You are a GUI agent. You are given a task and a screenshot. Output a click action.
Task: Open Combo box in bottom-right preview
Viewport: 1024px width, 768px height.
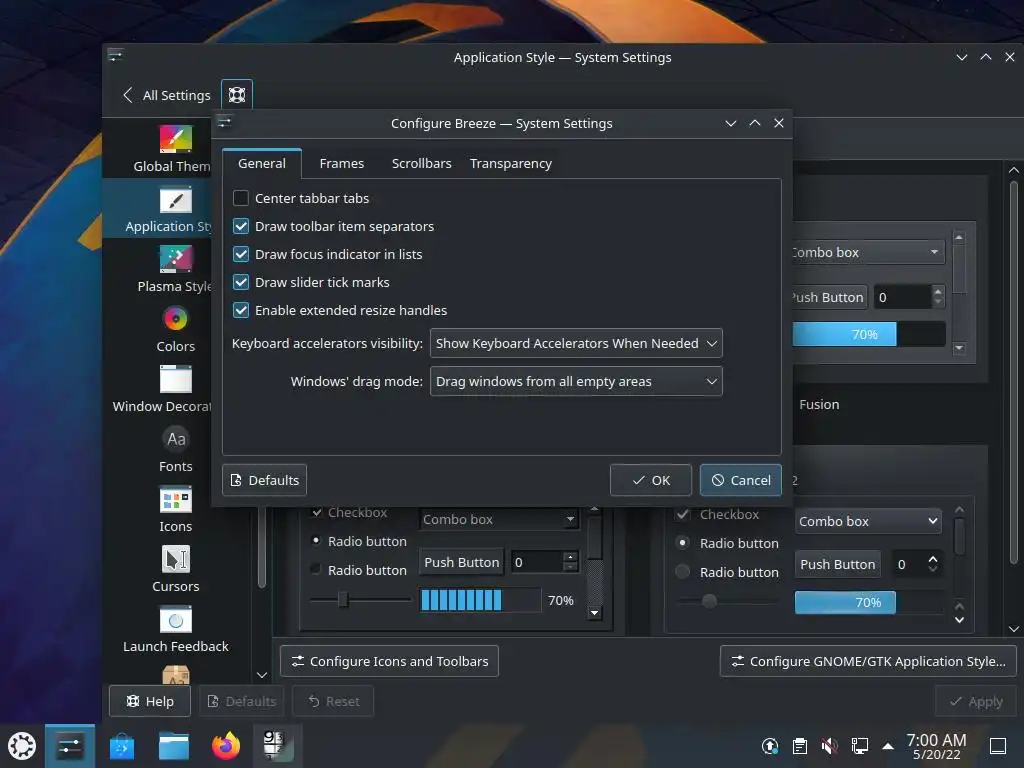click(x=869, y=521)
